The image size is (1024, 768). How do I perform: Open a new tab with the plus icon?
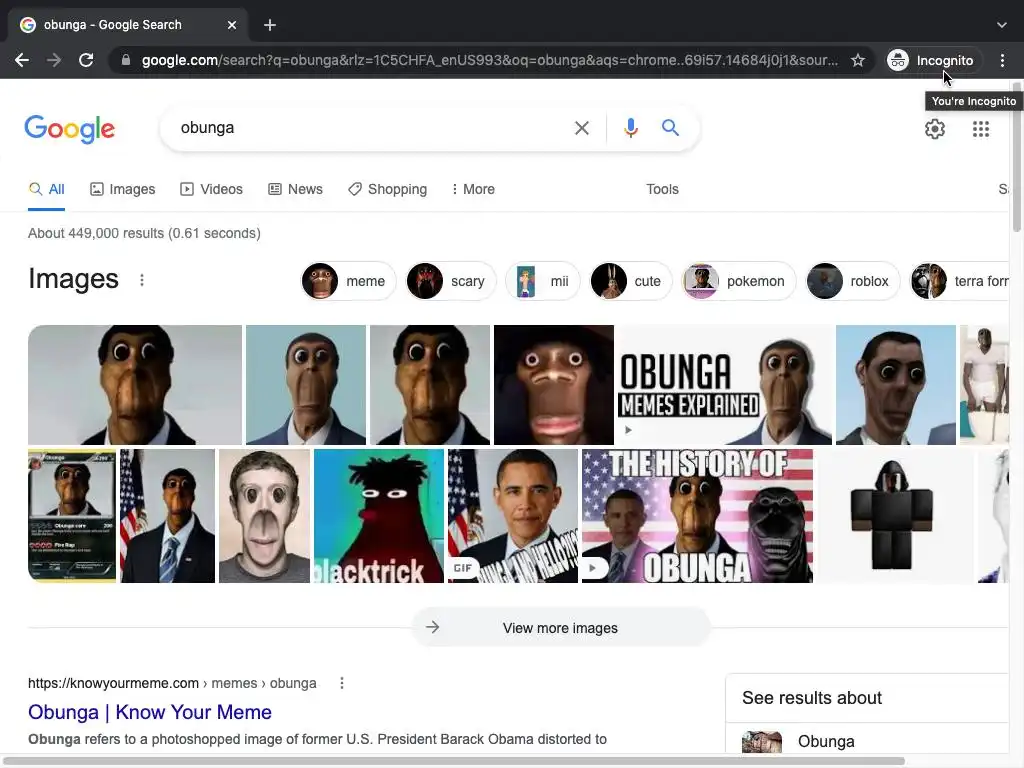point(270,25)
